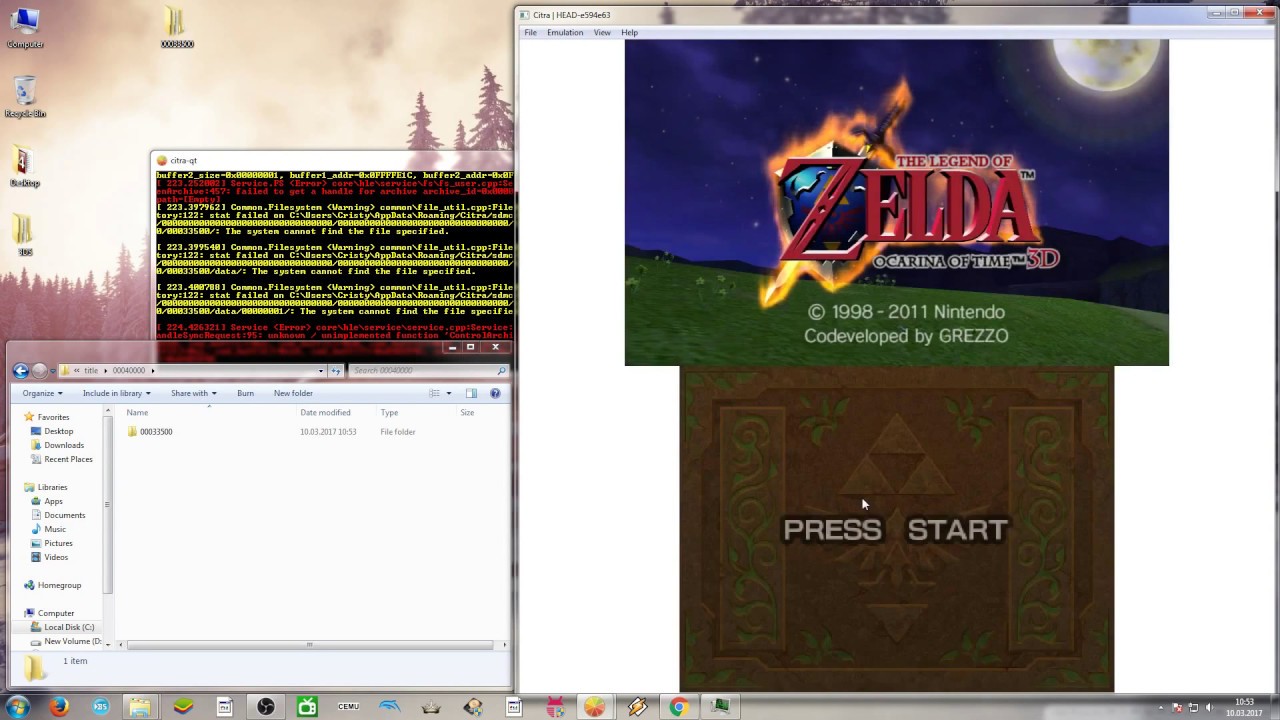Click the Burn toolbar button

tap(245, 393)
